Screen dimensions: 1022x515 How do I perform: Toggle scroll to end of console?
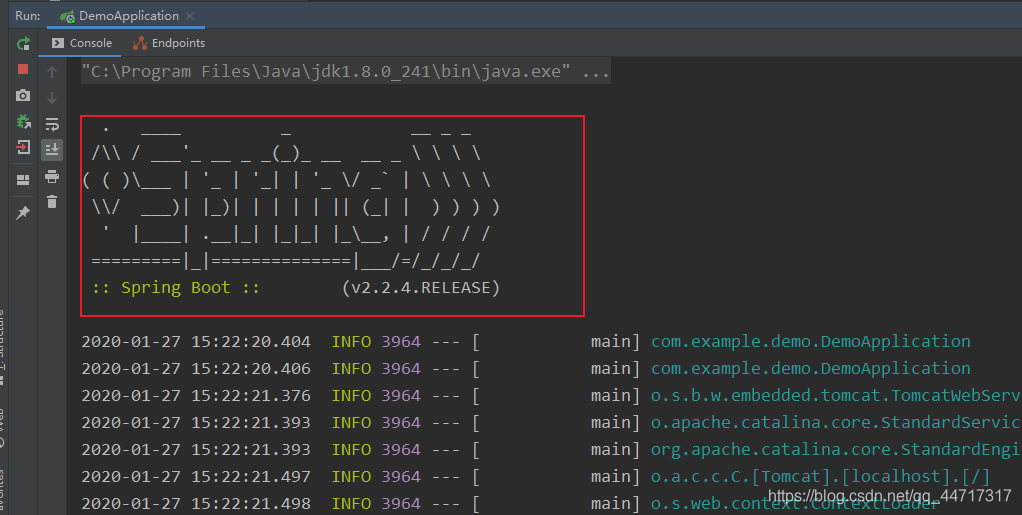(52, 150)
